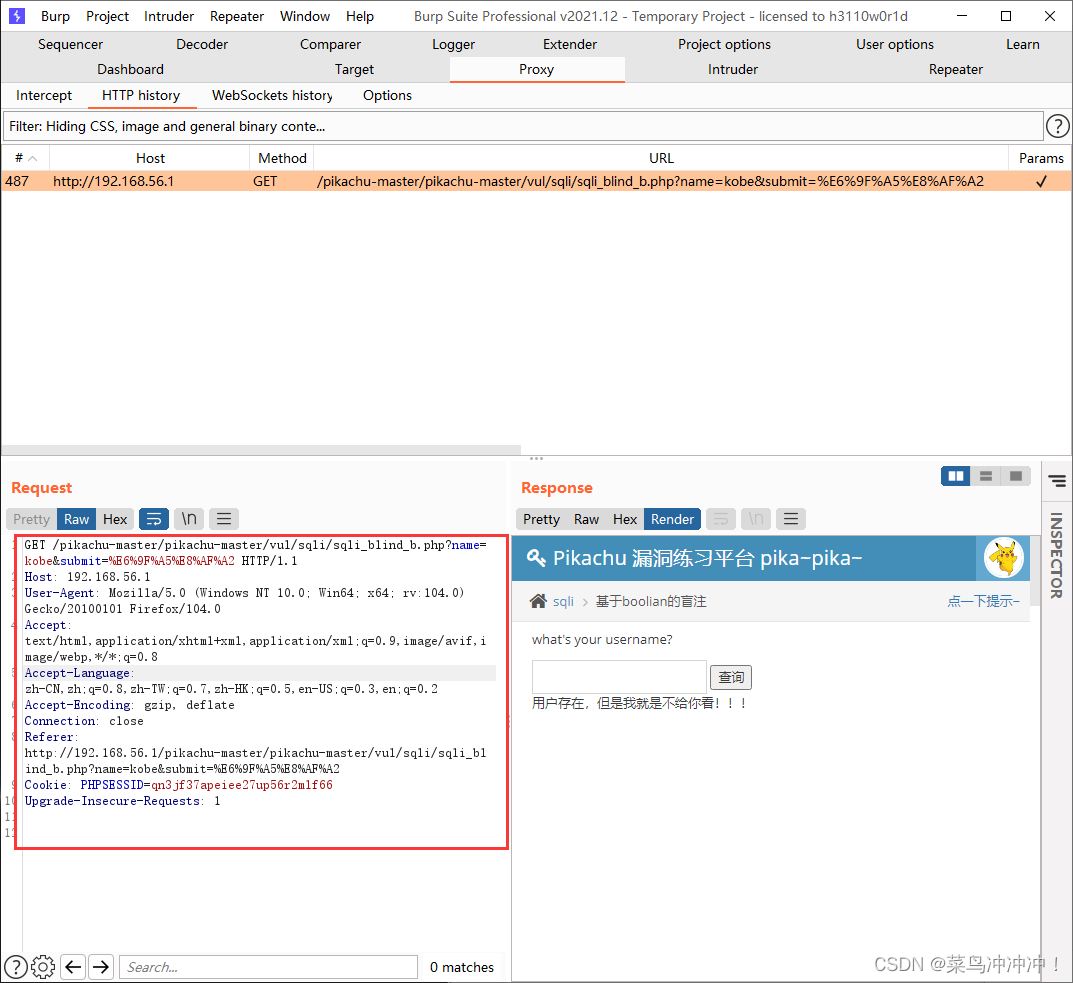Open the Burp menu
This screenshot has width=1073, height=983.
[x=55, y=16]
